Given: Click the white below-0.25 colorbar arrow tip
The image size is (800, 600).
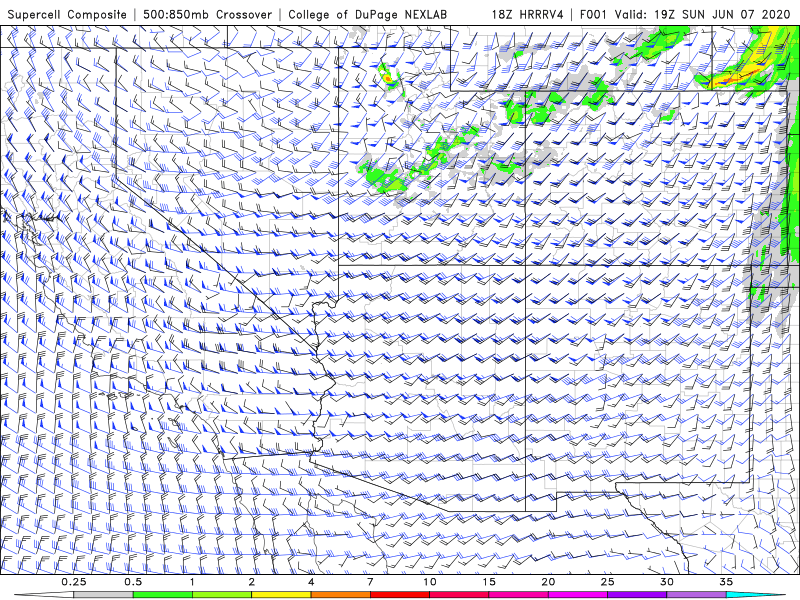Looking at the screenshot, I should pyautogui.click(x=45, y=595).
